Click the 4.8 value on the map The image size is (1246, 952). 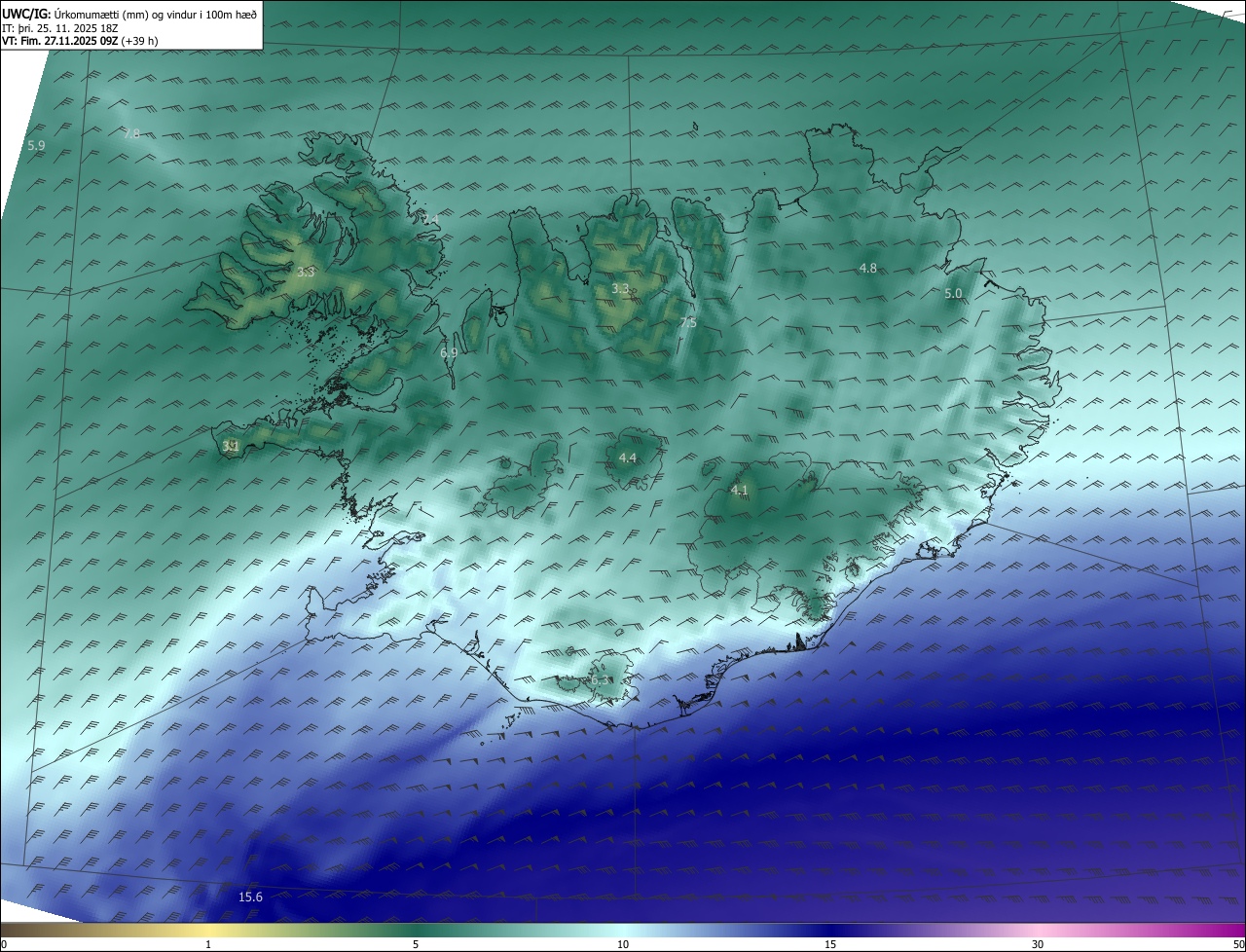tap(867, 268)
